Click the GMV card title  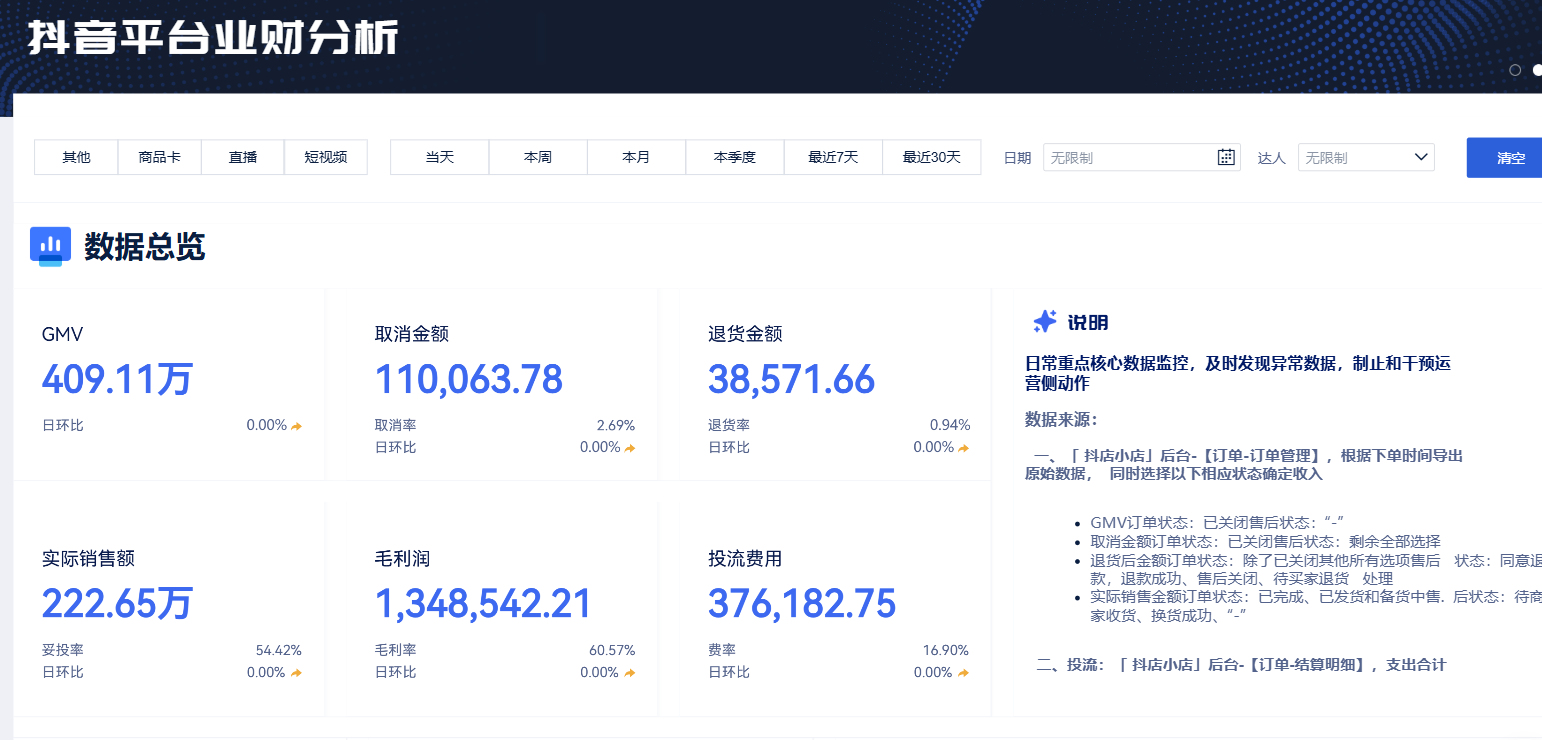coord(62,335)
